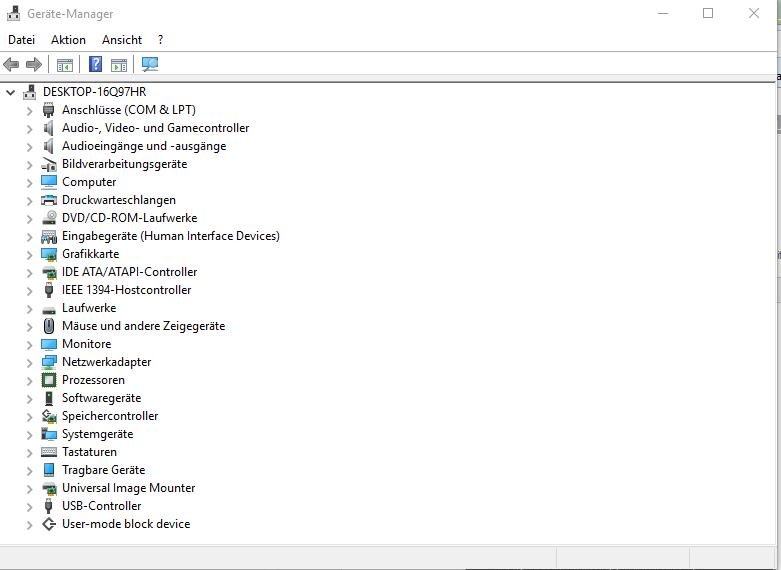
Task: Collapse the DESKTOP-16Q97HR root node
Action: (x=10, y=92)
